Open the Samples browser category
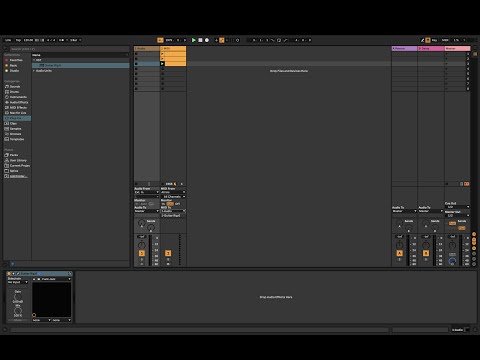 [15, 129]
